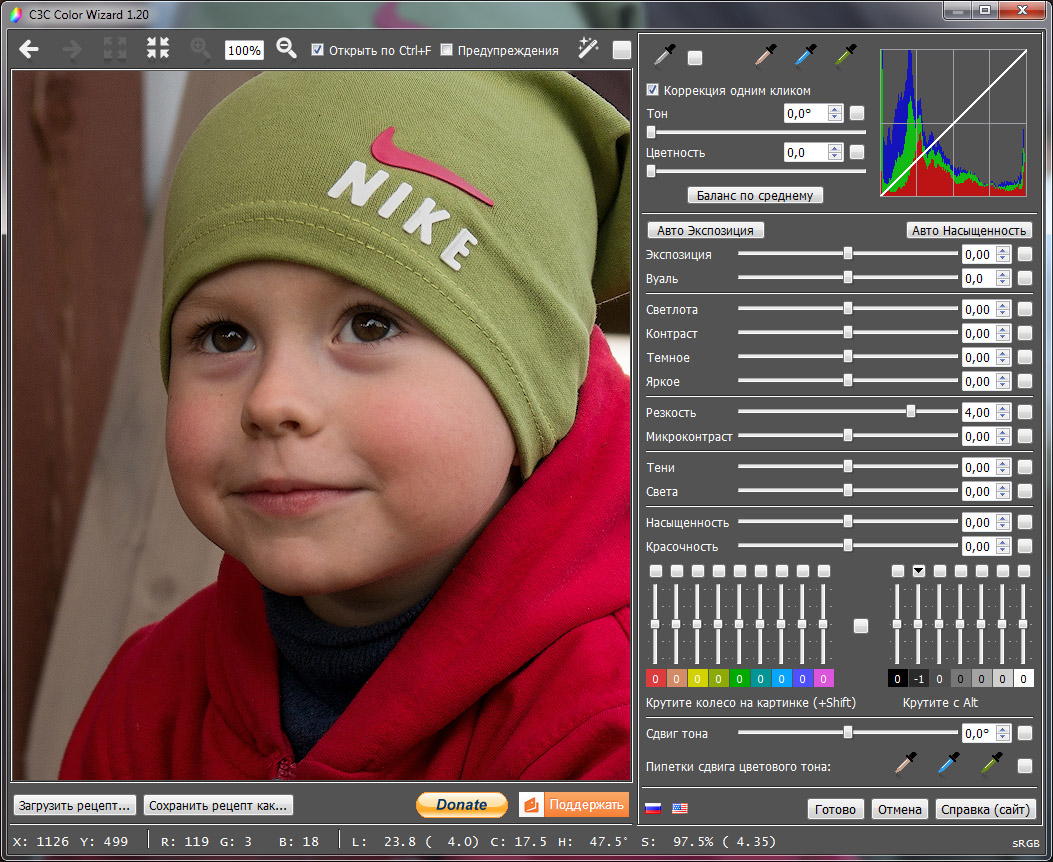Click the magic wand auto-correct icon
This screenshot has height=862, width=1053.
(588, 49)
